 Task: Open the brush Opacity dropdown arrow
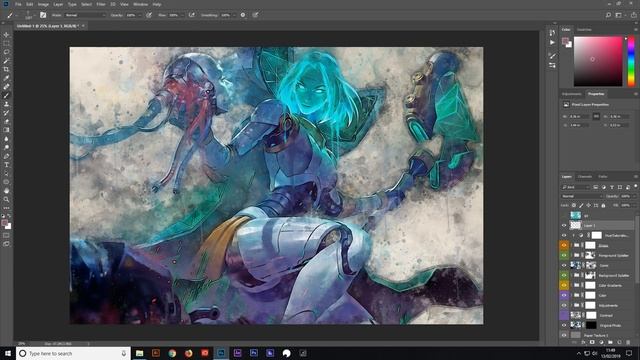(140, 15)
